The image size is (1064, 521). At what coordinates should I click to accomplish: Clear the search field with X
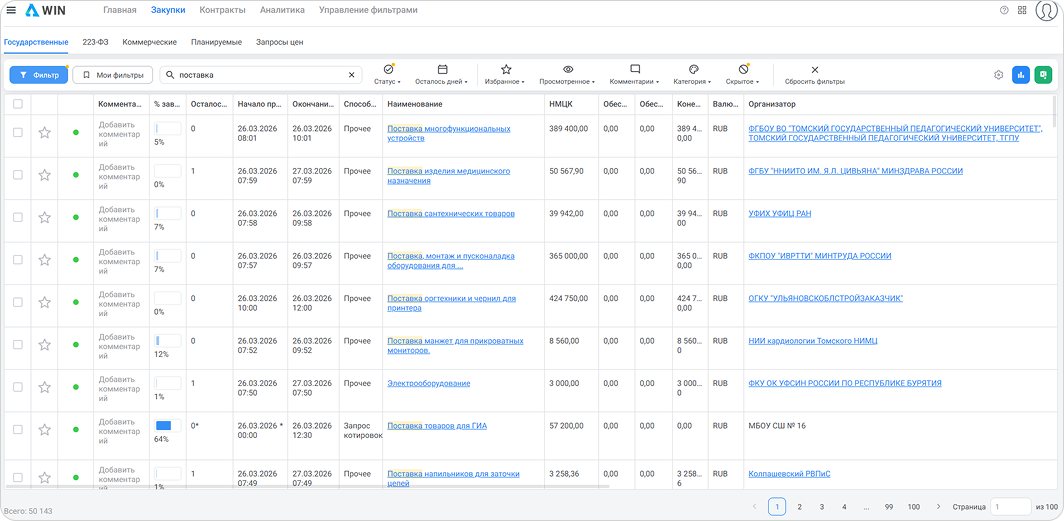click(352, 75)
